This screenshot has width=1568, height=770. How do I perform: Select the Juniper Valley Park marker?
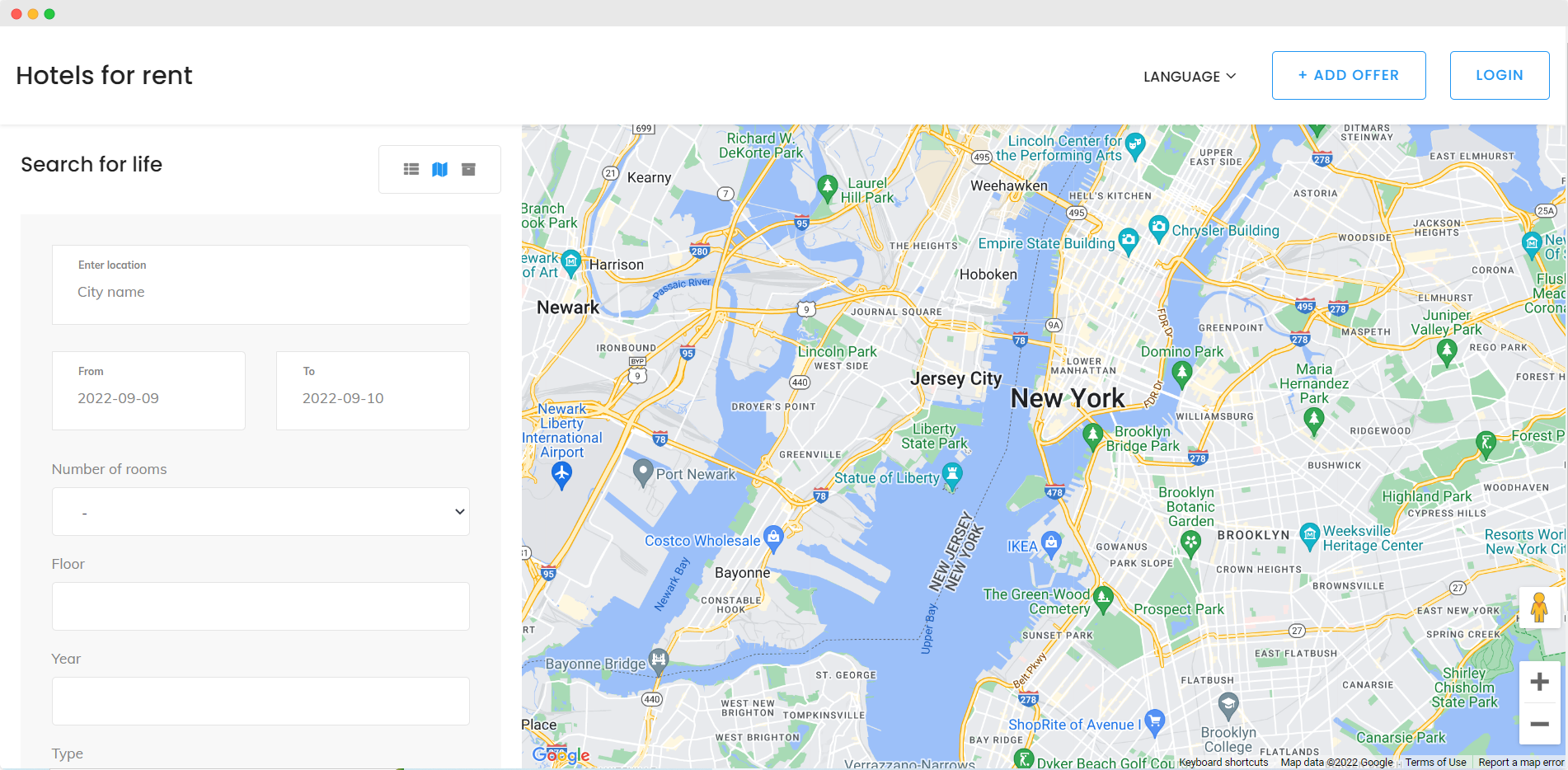[x=1447, y=353]
